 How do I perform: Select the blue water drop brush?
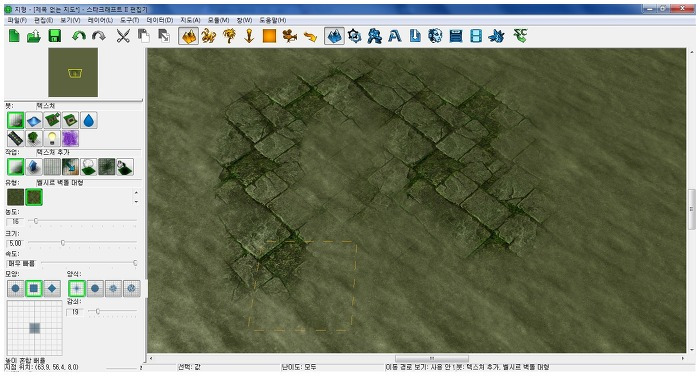tap(89, 121)
